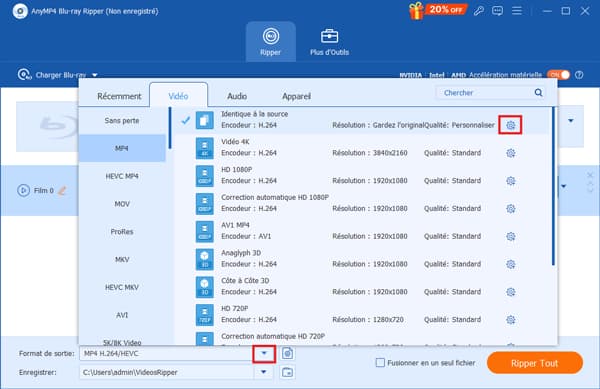
Task: Open the Récemment tab
Action: (119, 96)
